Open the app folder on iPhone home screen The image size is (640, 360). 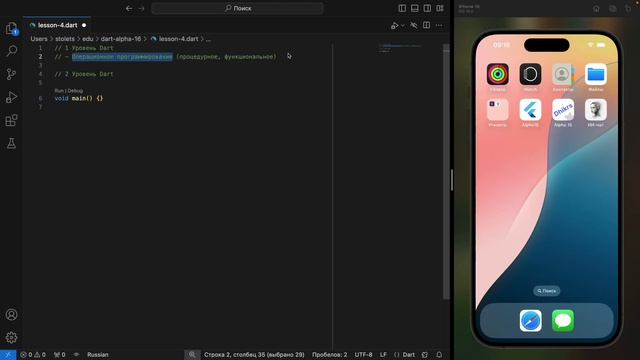point(497,110)
